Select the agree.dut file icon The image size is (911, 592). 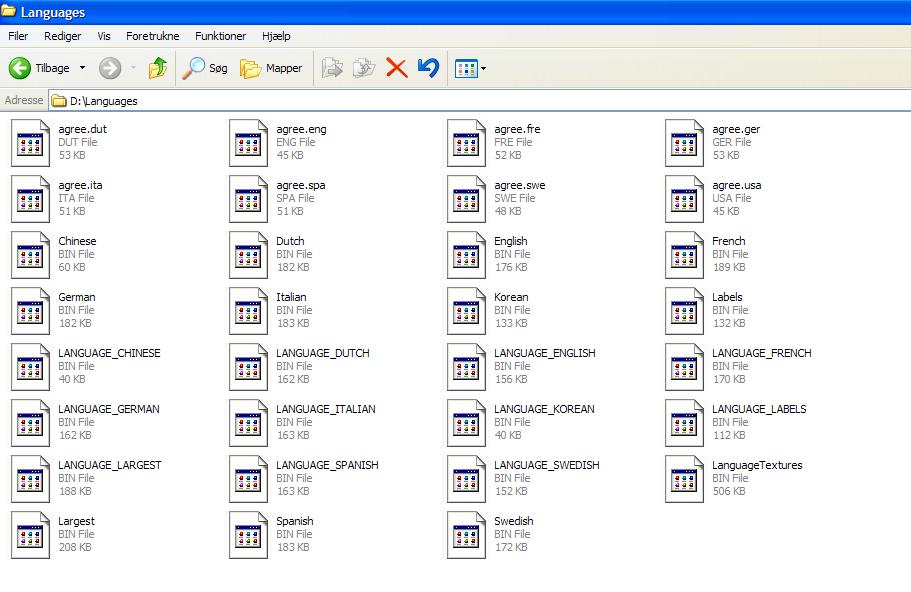pos(30,142)
